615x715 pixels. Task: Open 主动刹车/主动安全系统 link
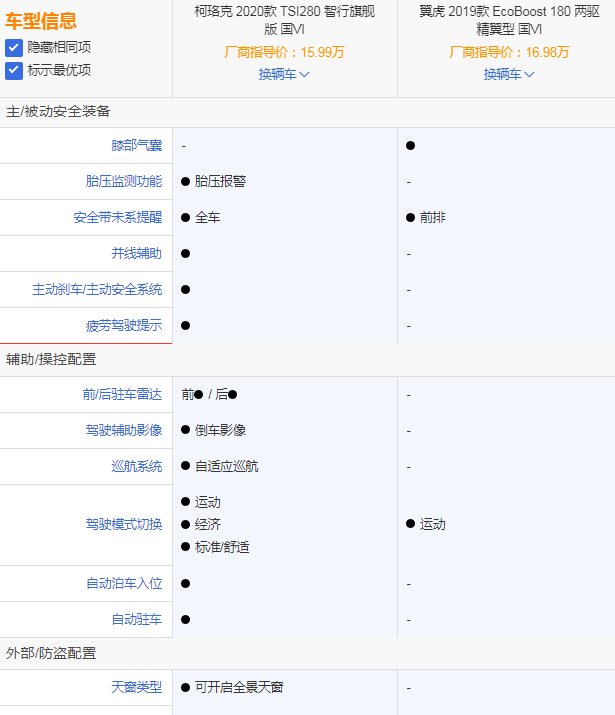97,290
